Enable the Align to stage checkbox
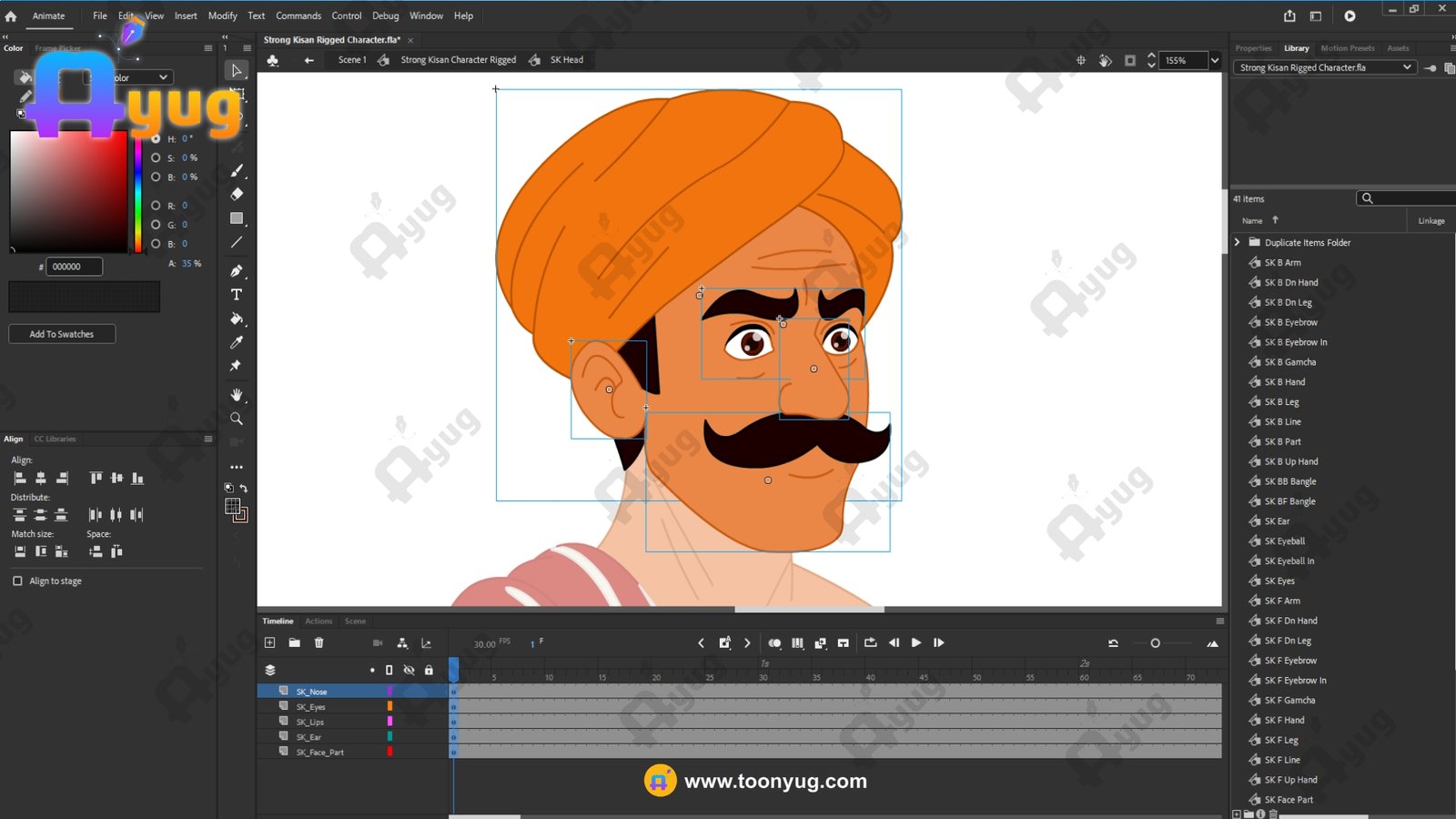The width and height of the screenshot is (1456, 819). (x=17, y=581)
